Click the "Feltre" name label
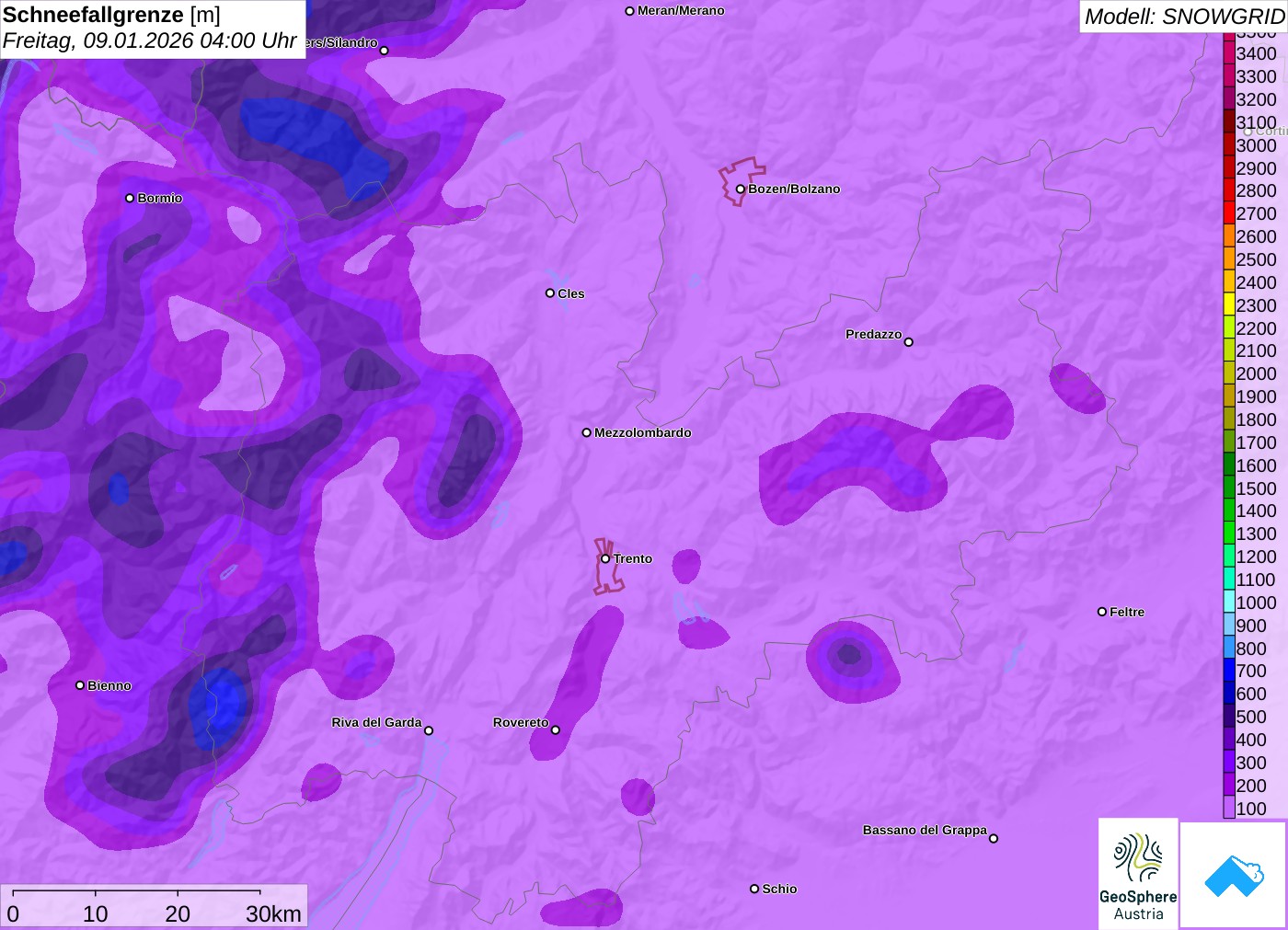This screenshot has height=930, width=1288. [1127, 612]
